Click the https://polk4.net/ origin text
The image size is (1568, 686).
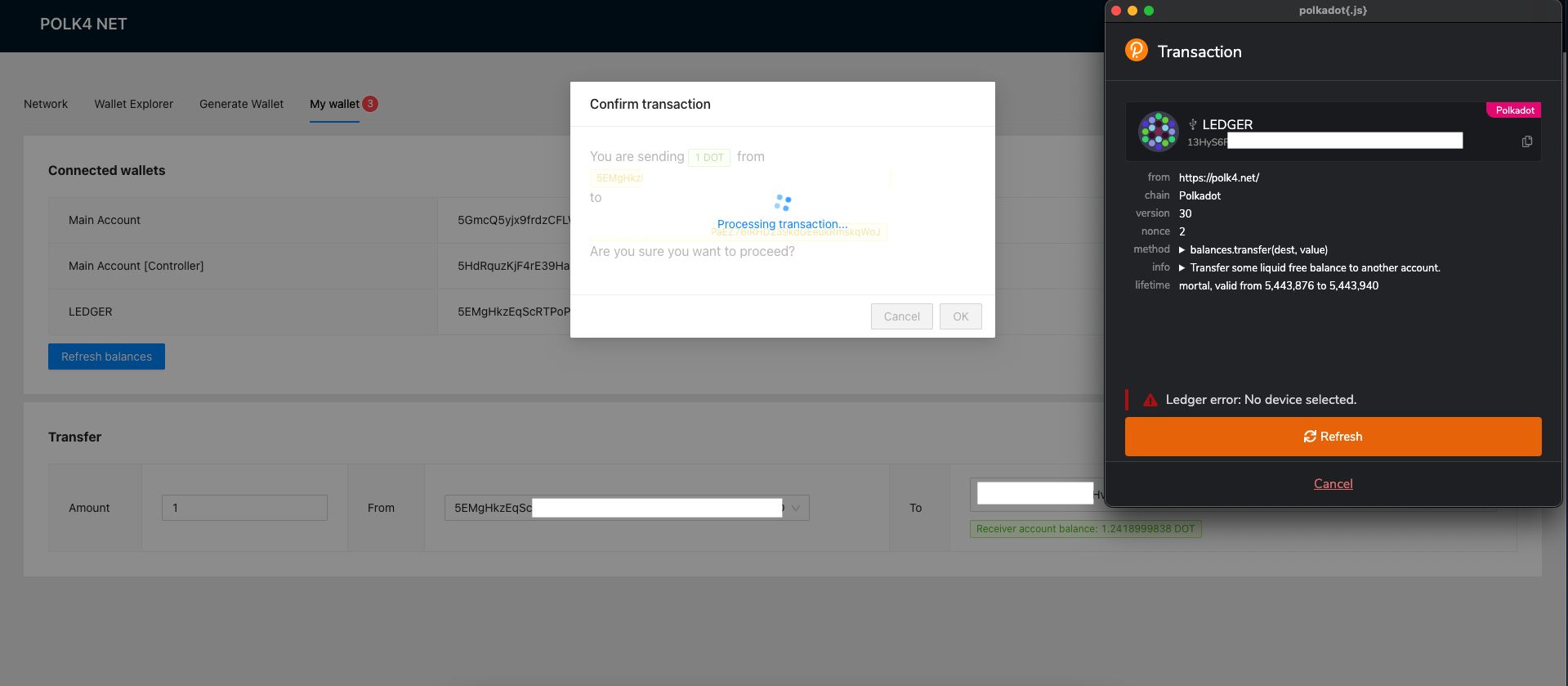1219,177
